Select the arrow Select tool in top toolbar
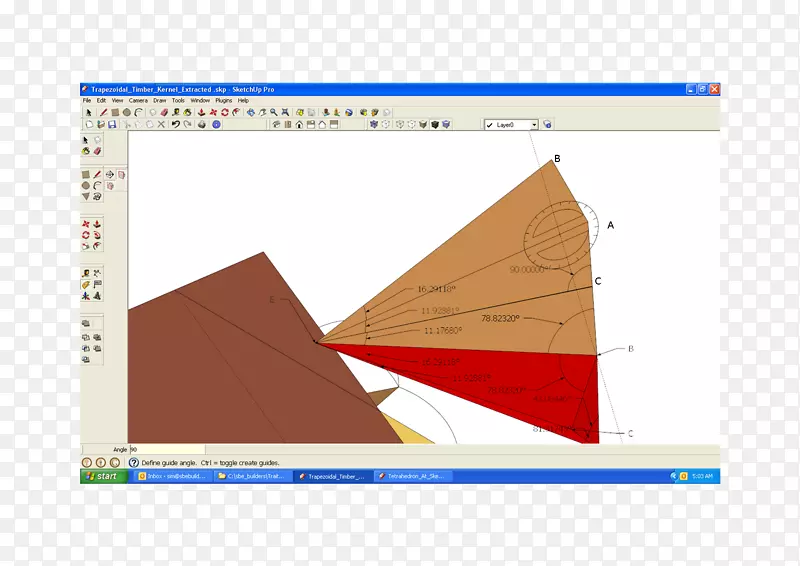Screen dimensions: 800x566 88,113
